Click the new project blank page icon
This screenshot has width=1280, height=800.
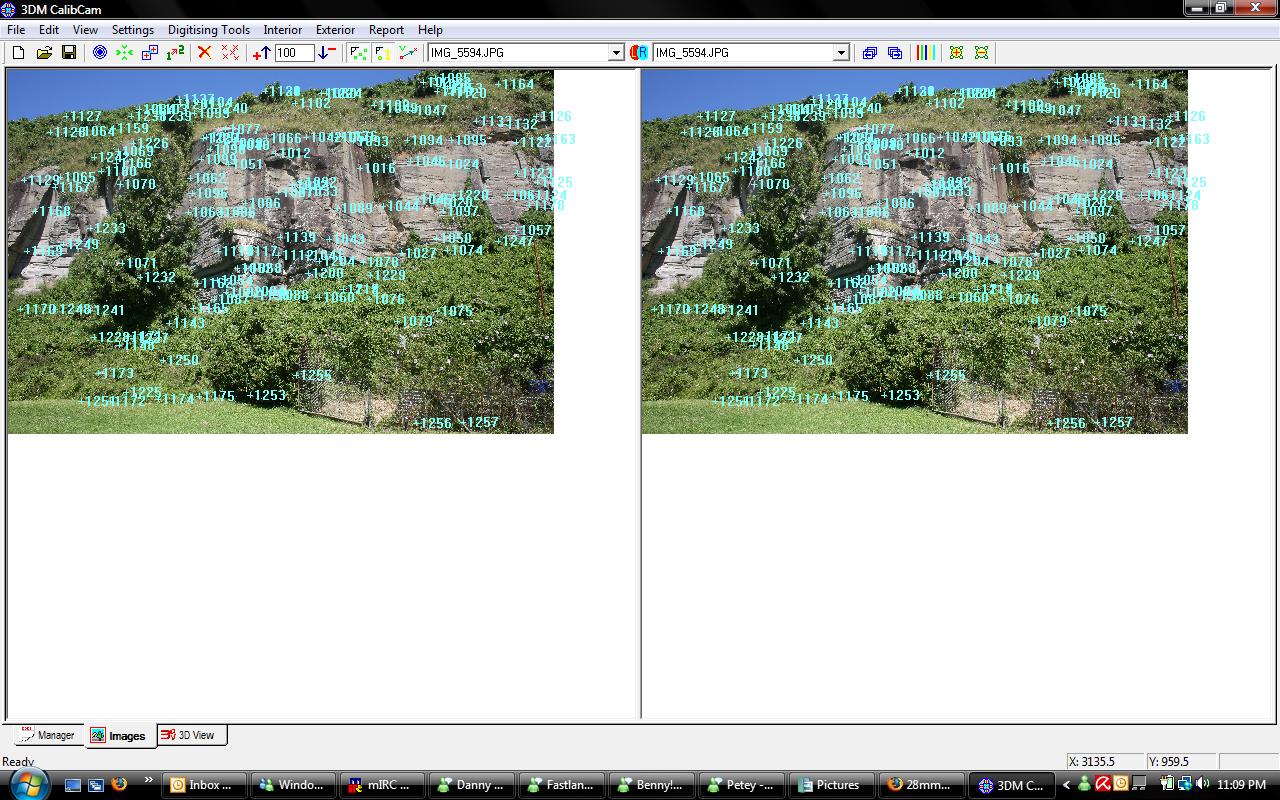click(18, 53)
